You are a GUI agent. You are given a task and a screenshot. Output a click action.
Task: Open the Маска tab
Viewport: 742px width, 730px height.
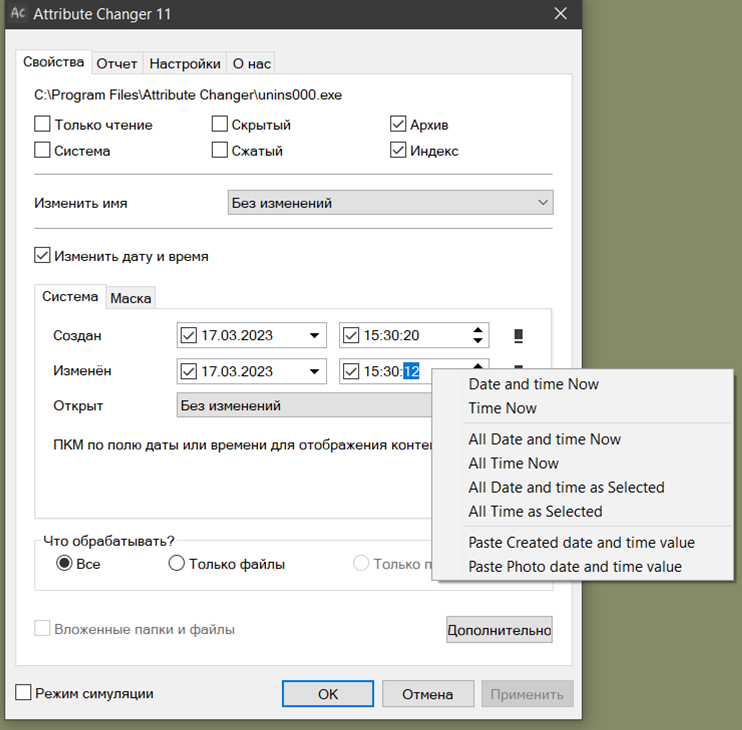130,298
